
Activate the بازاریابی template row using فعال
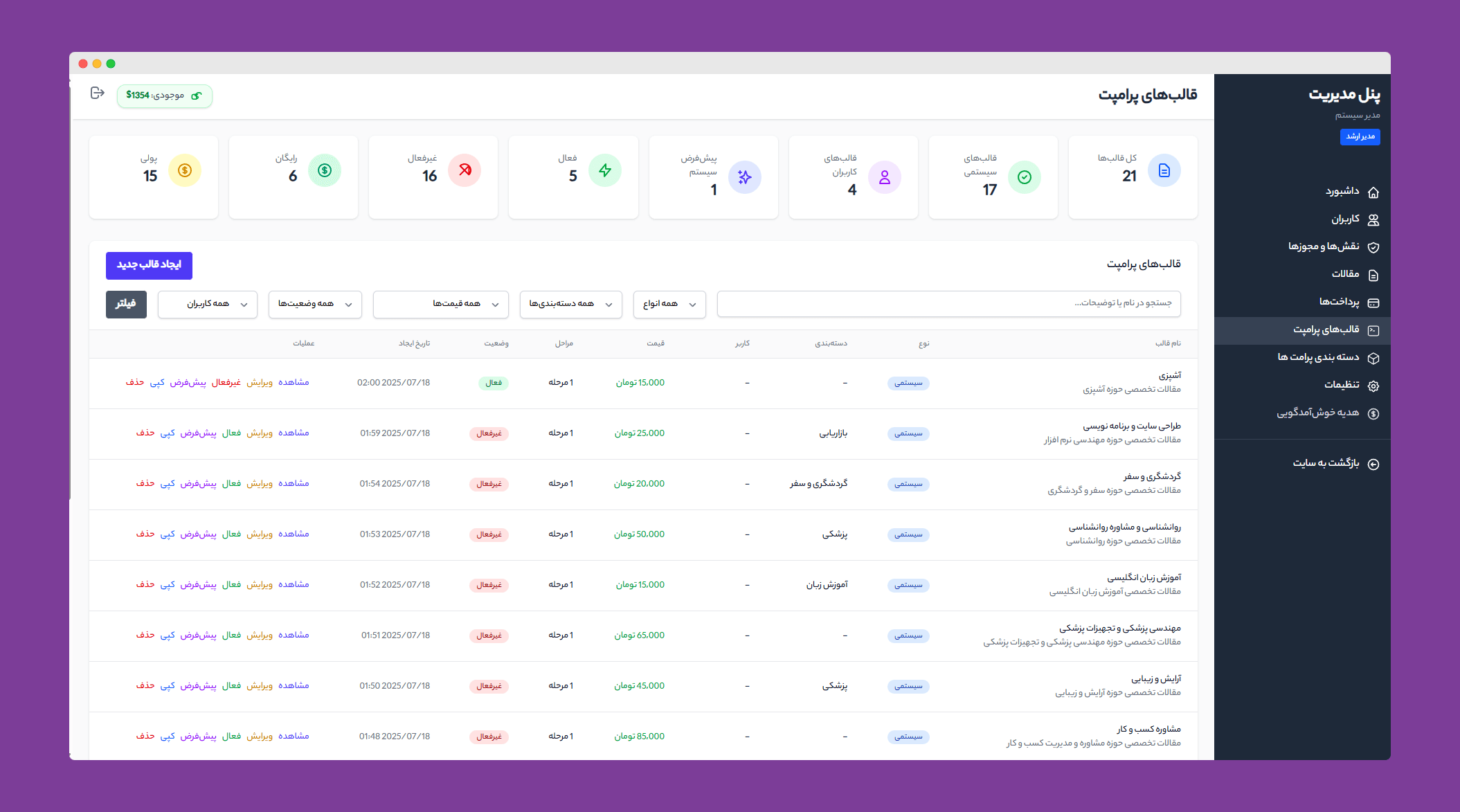tap(231, 433)
